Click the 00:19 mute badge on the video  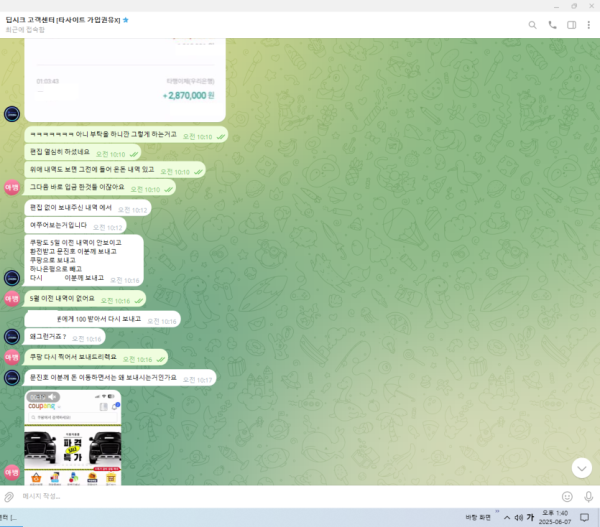(x=43, y=397)
